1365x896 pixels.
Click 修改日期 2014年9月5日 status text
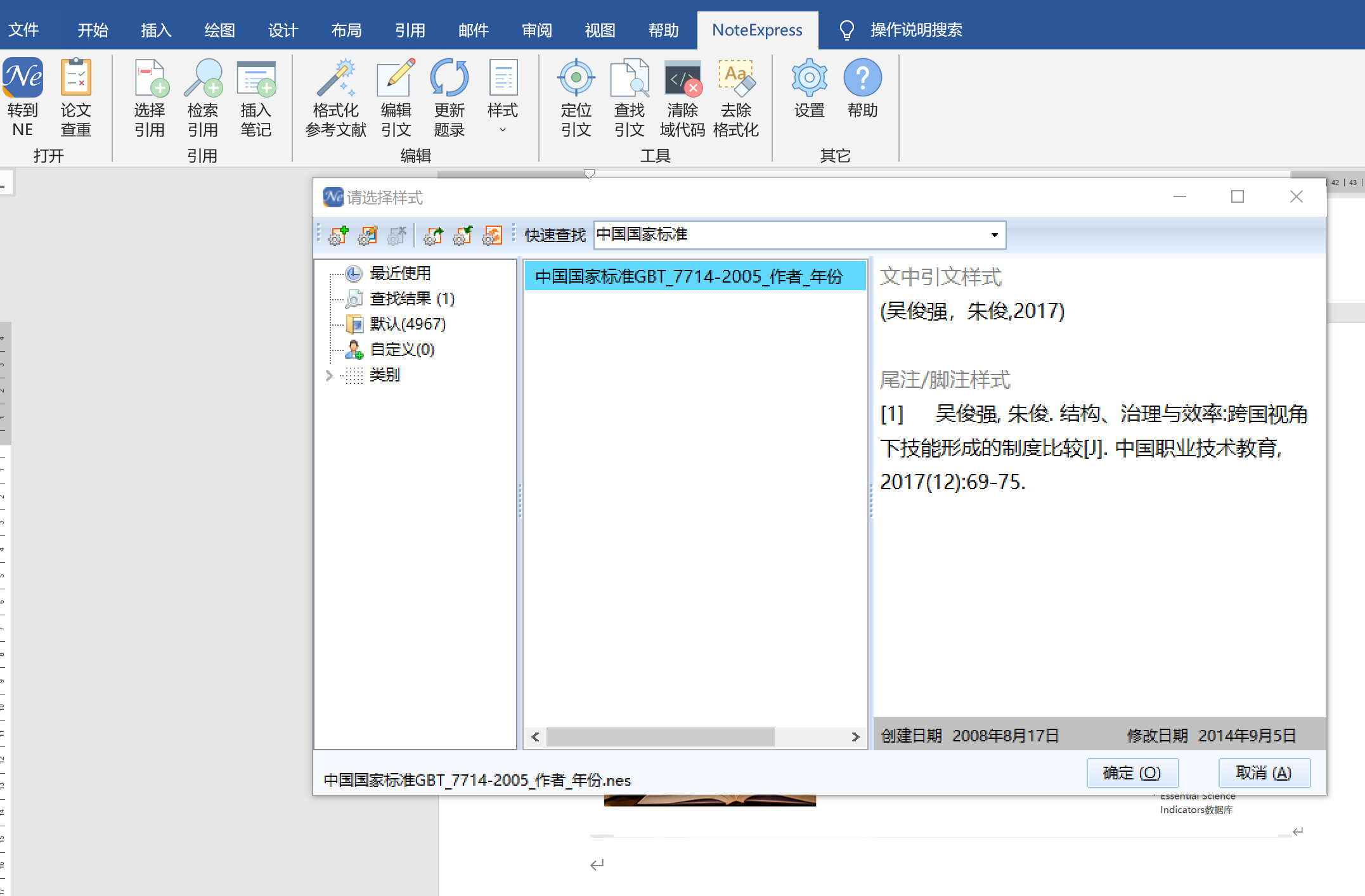click(x=1212, y=736)
